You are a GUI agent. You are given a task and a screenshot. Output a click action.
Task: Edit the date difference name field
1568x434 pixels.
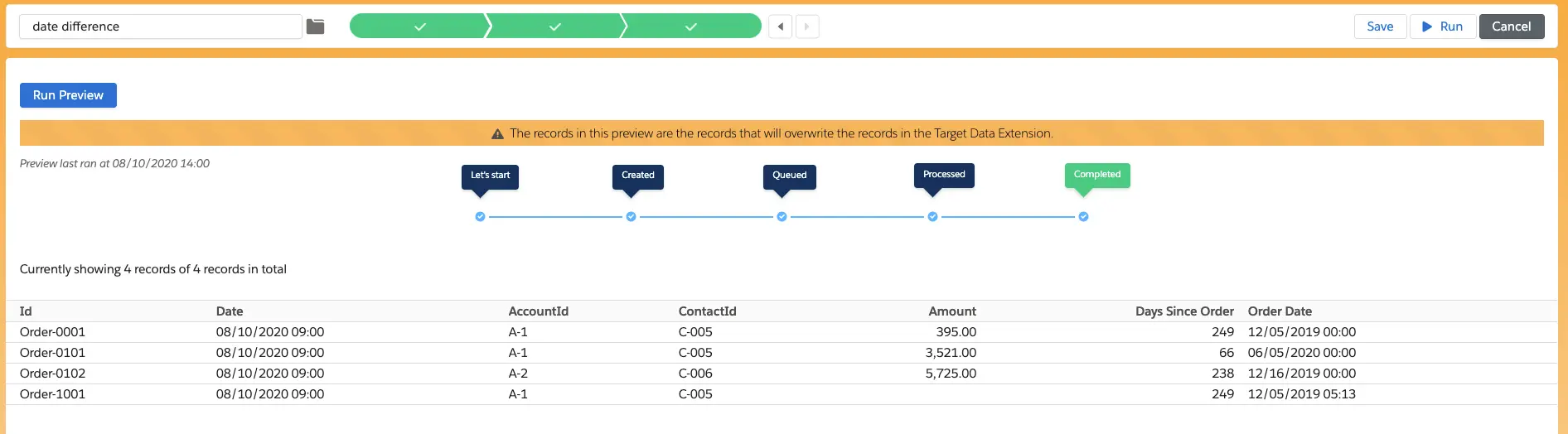(160, 27)
